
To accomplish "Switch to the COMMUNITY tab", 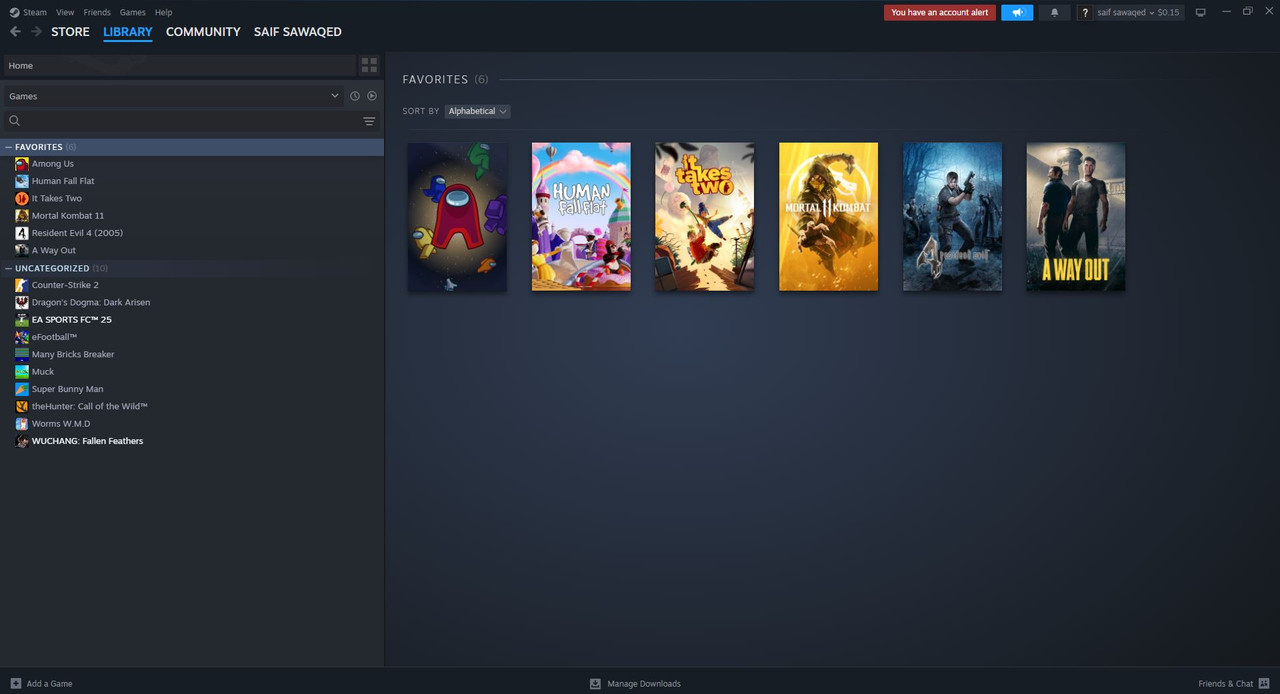I will click(203, 32).
